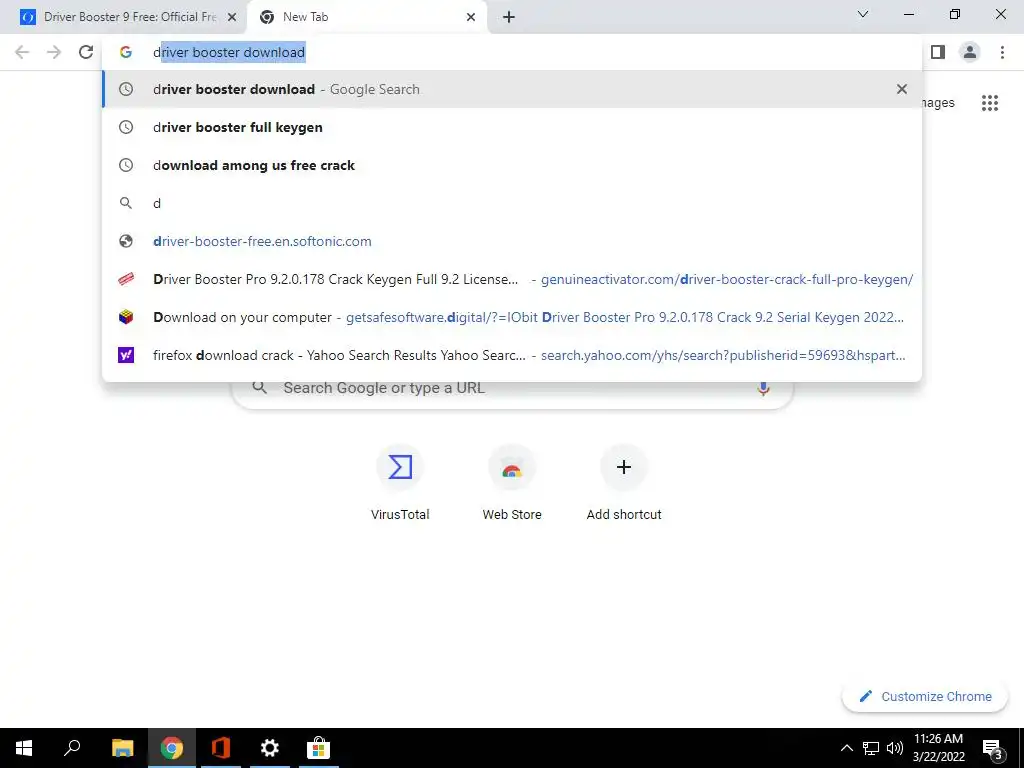Click into the address bar text
Image resolution: width=1024 pixels, height=768 pixels.
click(x=229, y=52)
